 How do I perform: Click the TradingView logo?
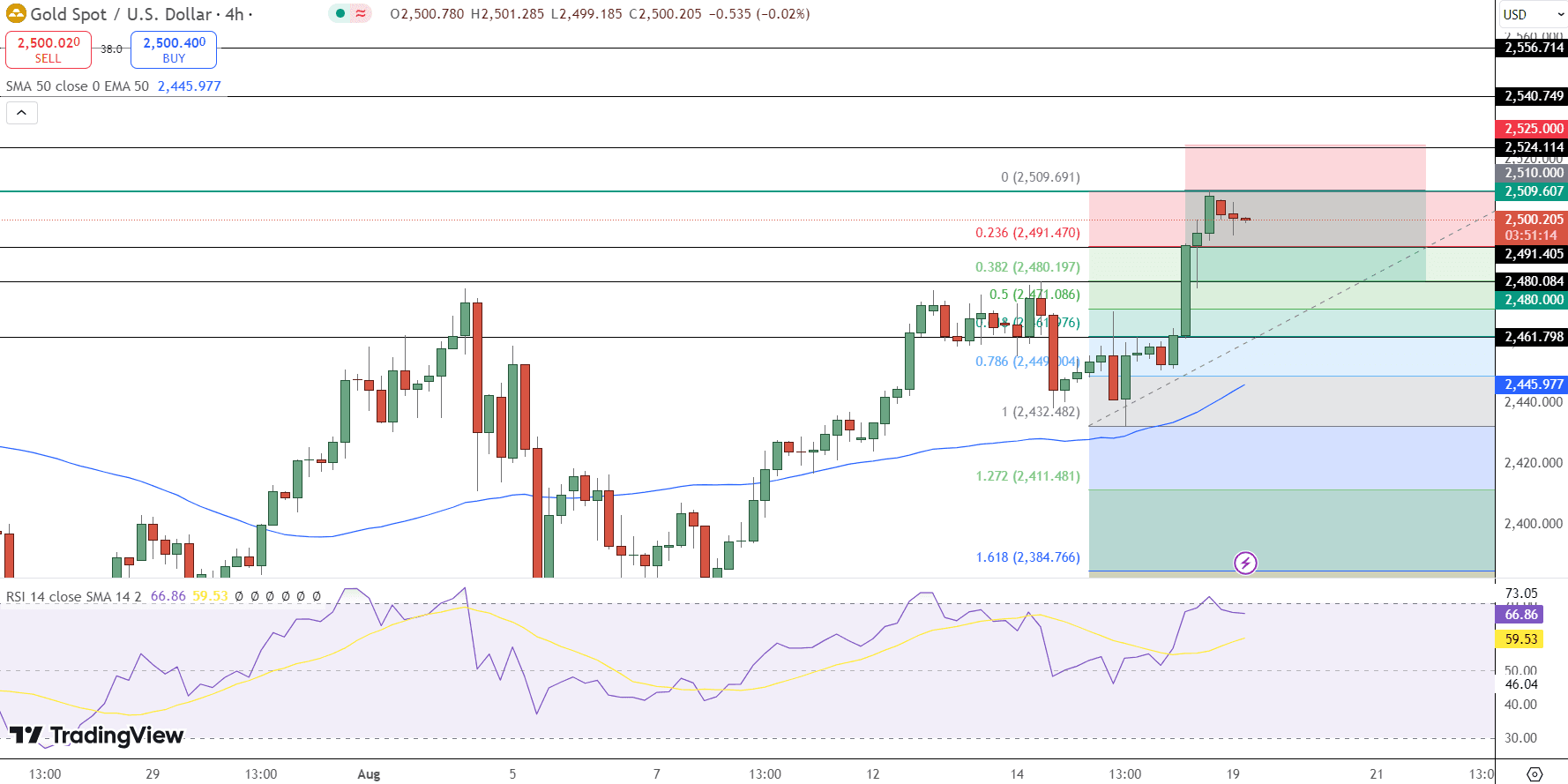97,735
